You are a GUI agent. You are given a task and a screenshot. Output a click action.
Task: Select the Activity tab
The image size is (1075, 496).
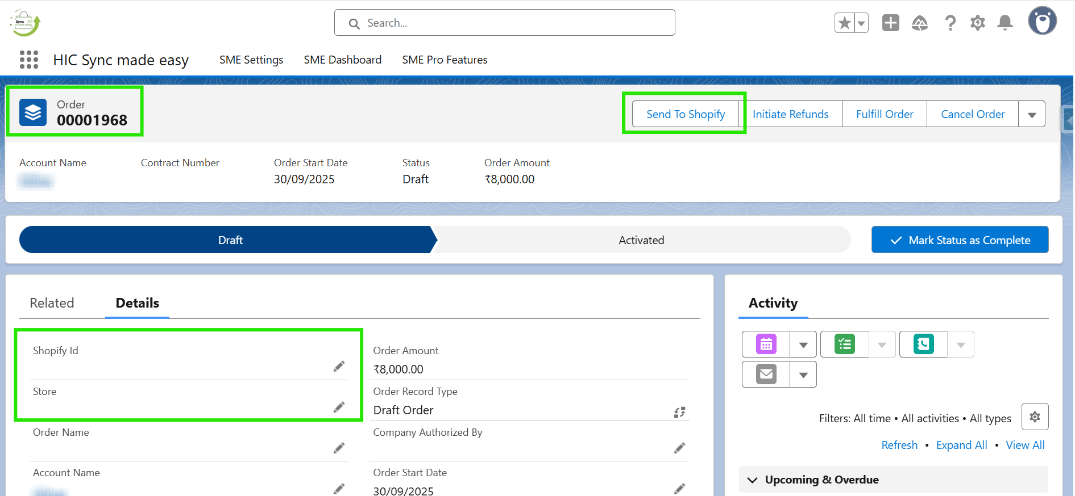773,303
